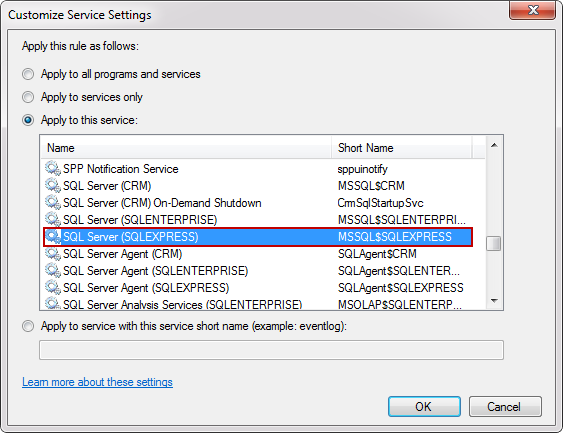This screenshot has width=563, height=433.
Task: Select 'SQL Server (SQLENTERPRISE)' service name
Action: (140, 219)
